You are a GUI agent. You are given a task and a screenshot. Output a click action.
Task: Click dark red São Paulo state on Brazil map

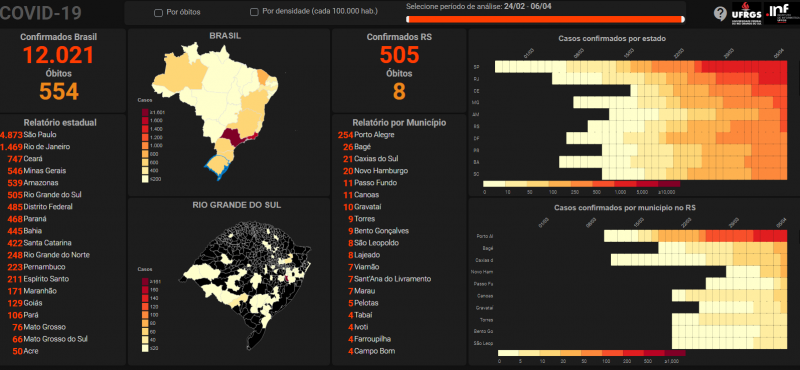pyautogui.click(x=235, y=135)
